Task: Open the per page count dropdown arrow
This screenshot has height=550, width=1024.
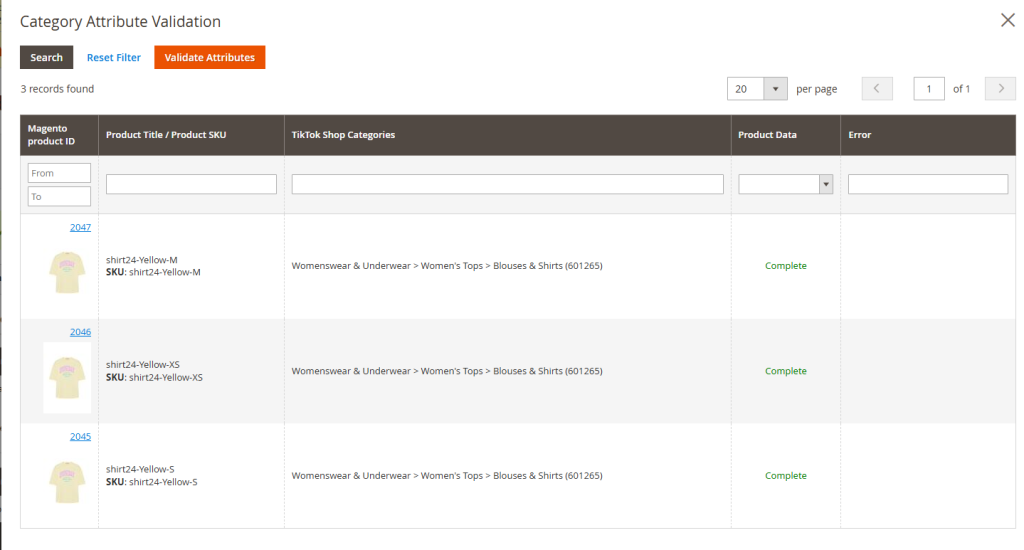Action: tap(776, 89)
